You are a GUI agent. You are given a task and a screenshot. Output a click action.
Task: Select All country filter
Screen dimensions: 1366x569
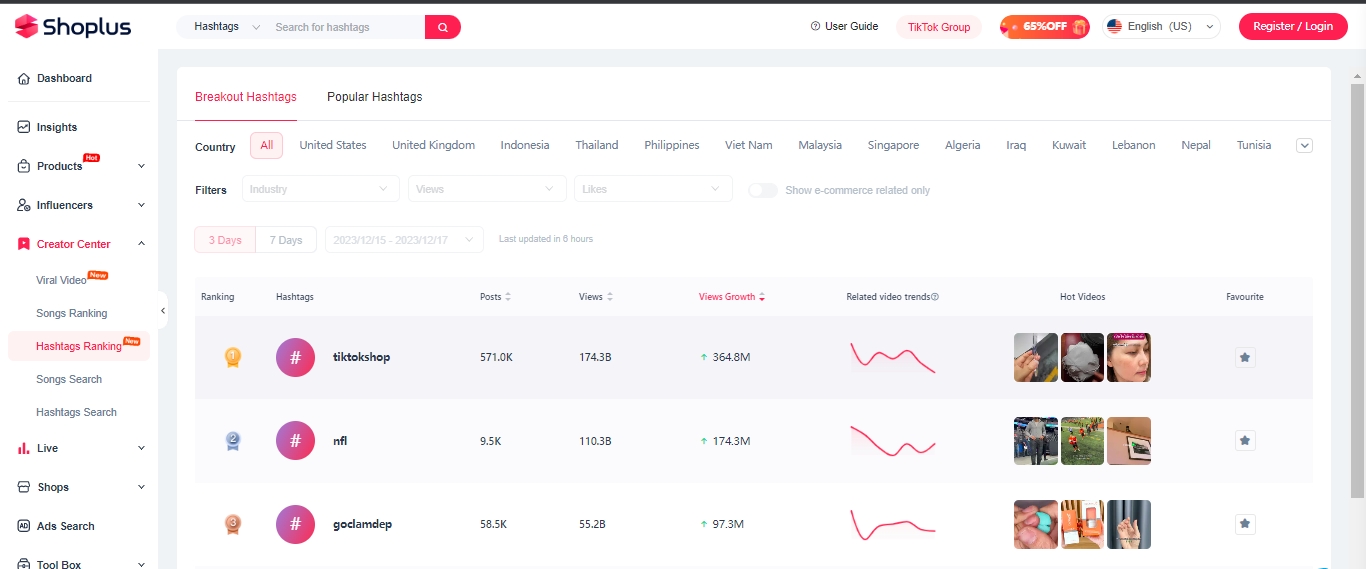pyautogui.click(x=266, y=145)
